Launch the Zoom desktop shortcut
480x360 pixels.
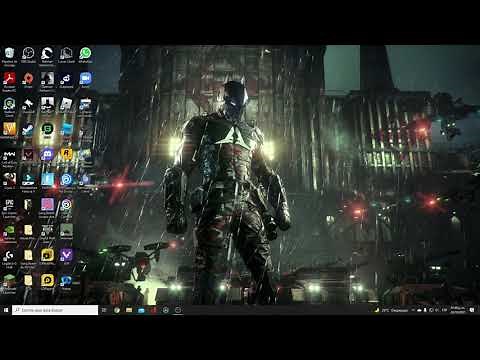pyautogui.click(x=85, y=81)
